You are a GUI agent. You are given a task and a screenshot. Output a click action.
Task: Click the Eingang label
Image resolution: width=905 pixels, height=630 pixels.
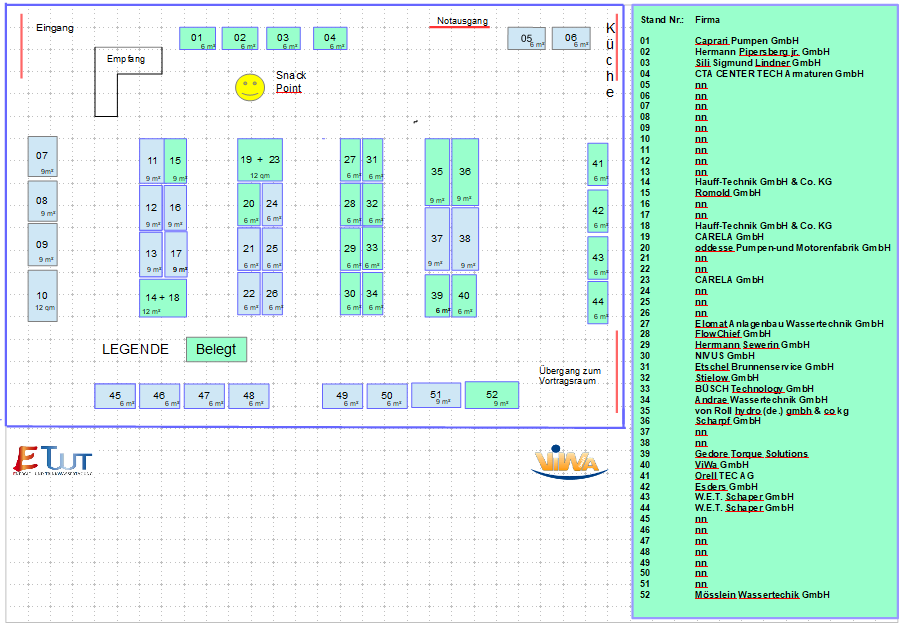point(55,28)
